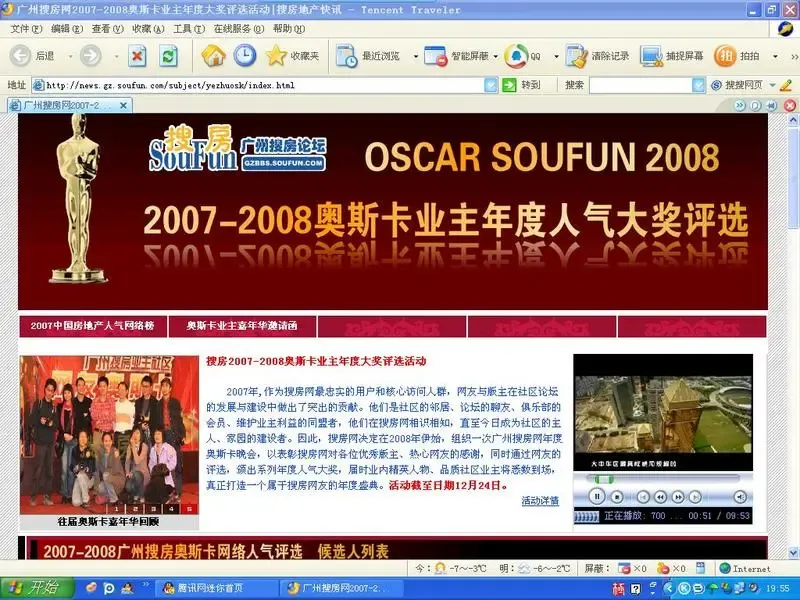Open dropdown next to Forward button
This screenshot has width=800, height=600.
click(x=116, y=56)
